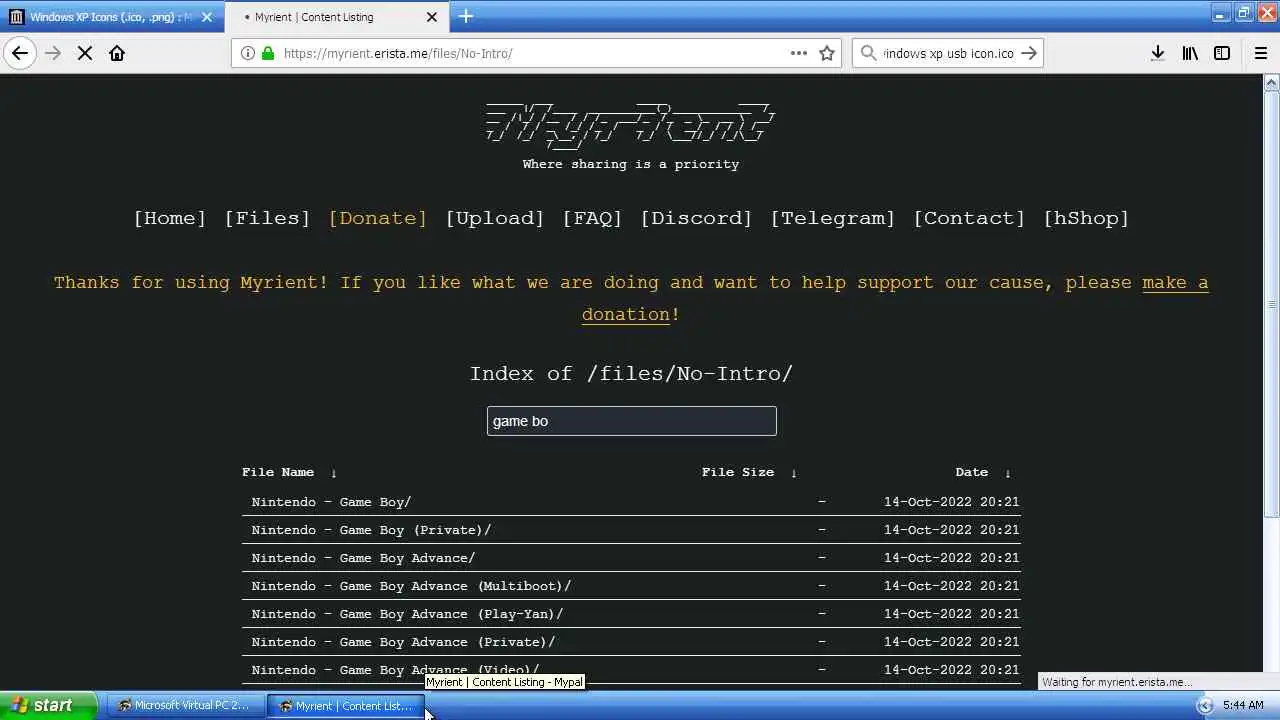
Task: Stop loading the page
Action: [x=85, y=53]
